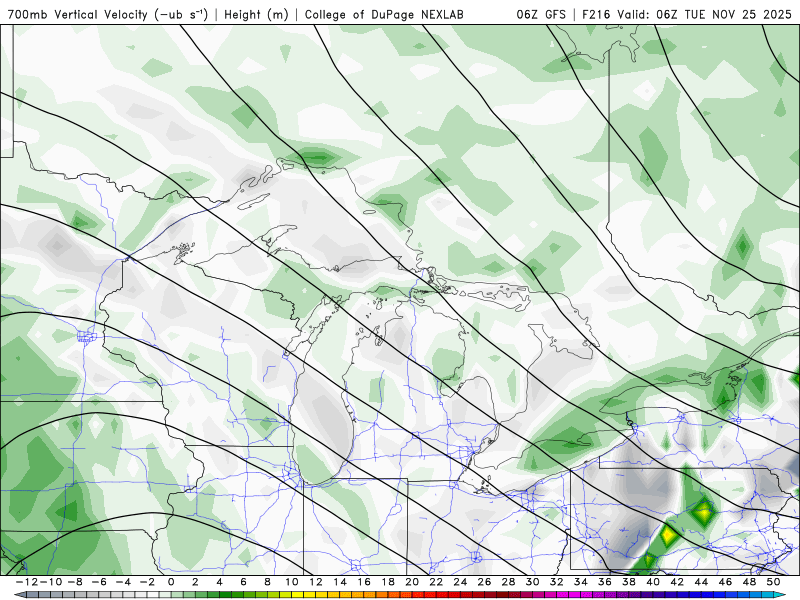Click the '-12' color scale label
The height and width of the screenshot is (600, 800).
coord(27,582)
